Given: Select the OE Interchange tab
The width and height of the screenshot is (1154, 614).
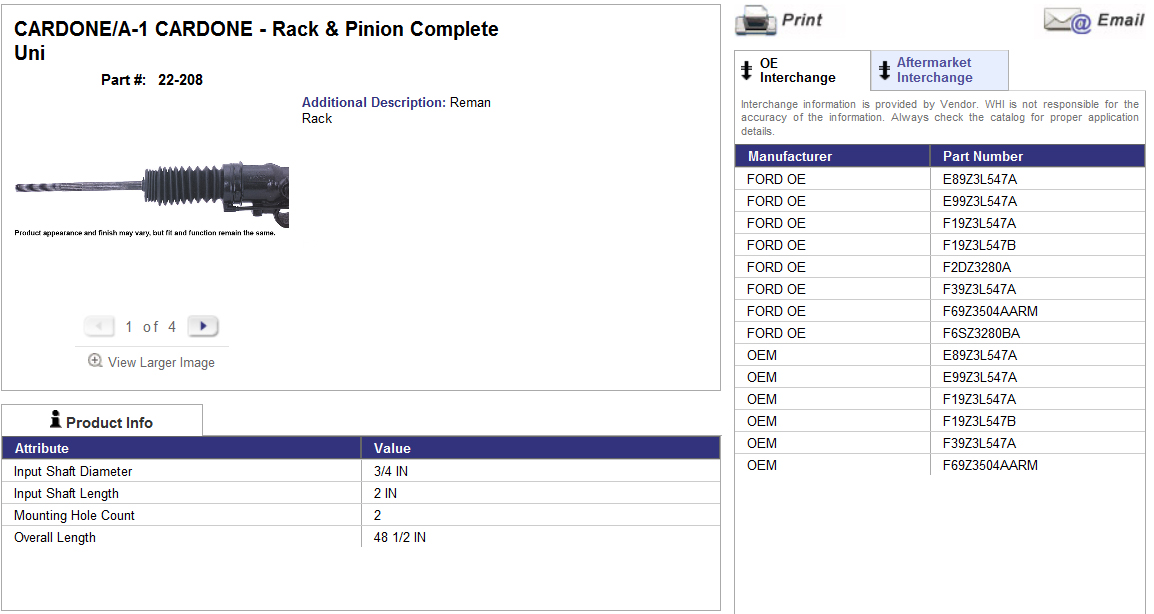Looking at the screenshot, I should pos(797,70).
